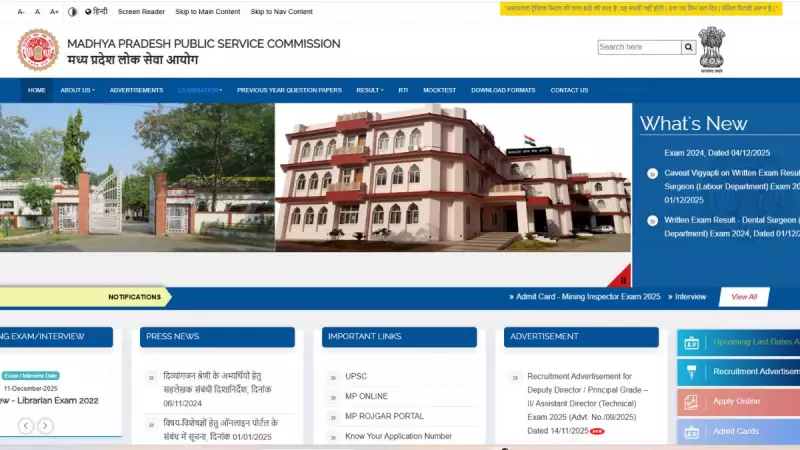The width and height of the screenshot is (800, 450).
Task: Click arrow icon beside UPSC link
Action: pos(333,378)
